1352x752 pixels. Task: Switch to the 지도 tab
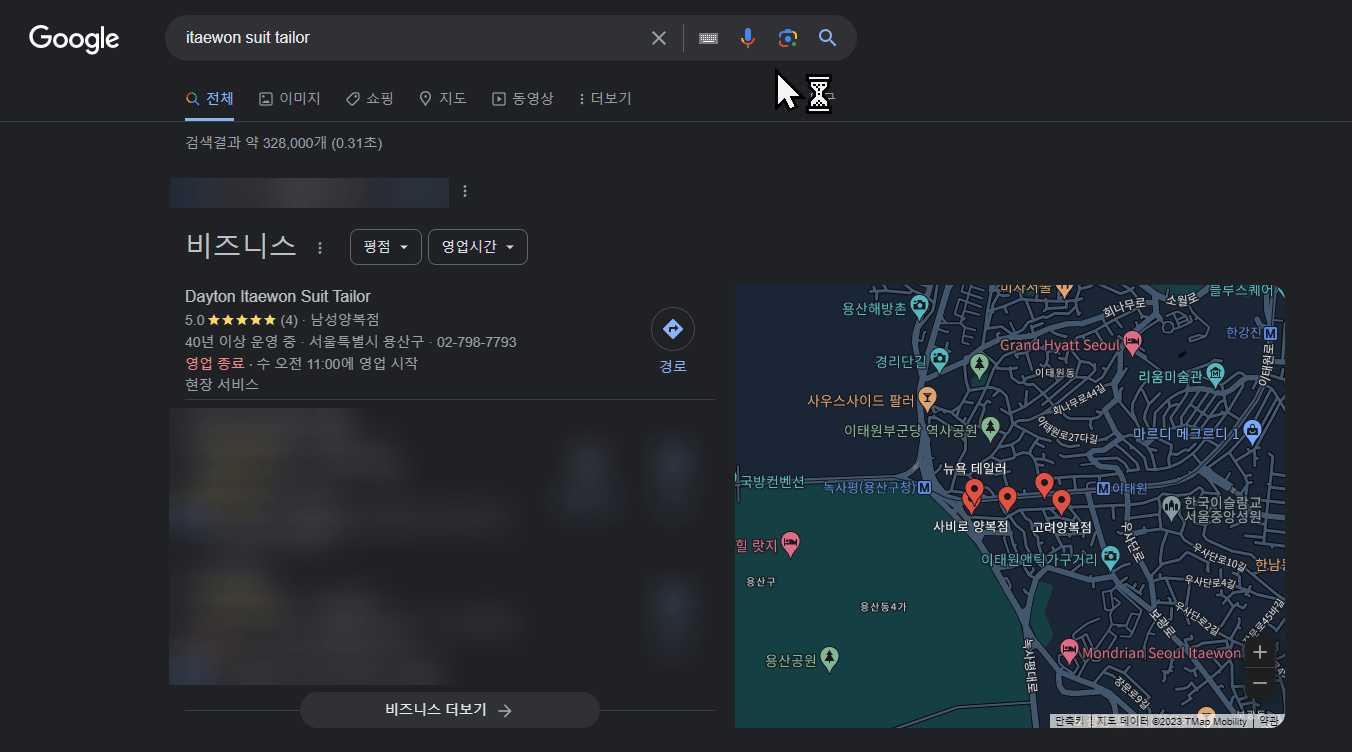pos(443,99)
